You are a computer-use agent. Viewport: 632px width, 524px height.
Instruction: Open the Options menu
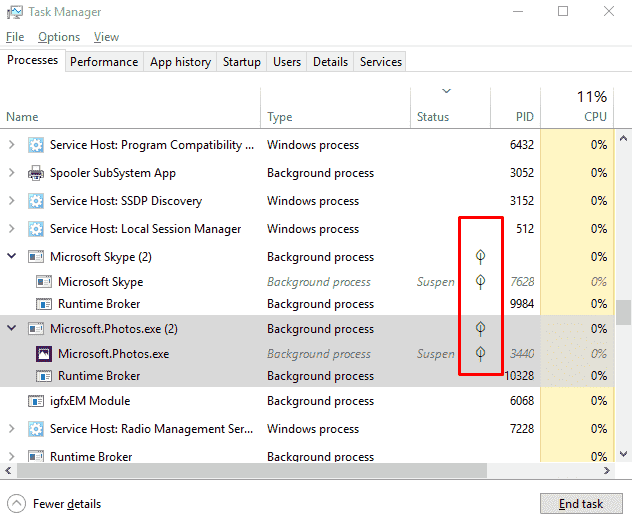tap(59, 37)
